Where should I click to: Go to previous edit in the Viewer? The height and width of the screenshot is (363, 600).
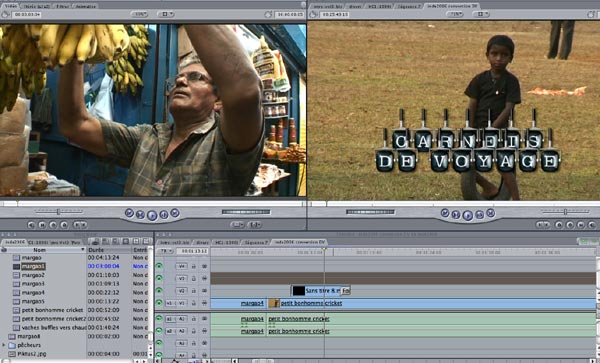coord(129,213)
